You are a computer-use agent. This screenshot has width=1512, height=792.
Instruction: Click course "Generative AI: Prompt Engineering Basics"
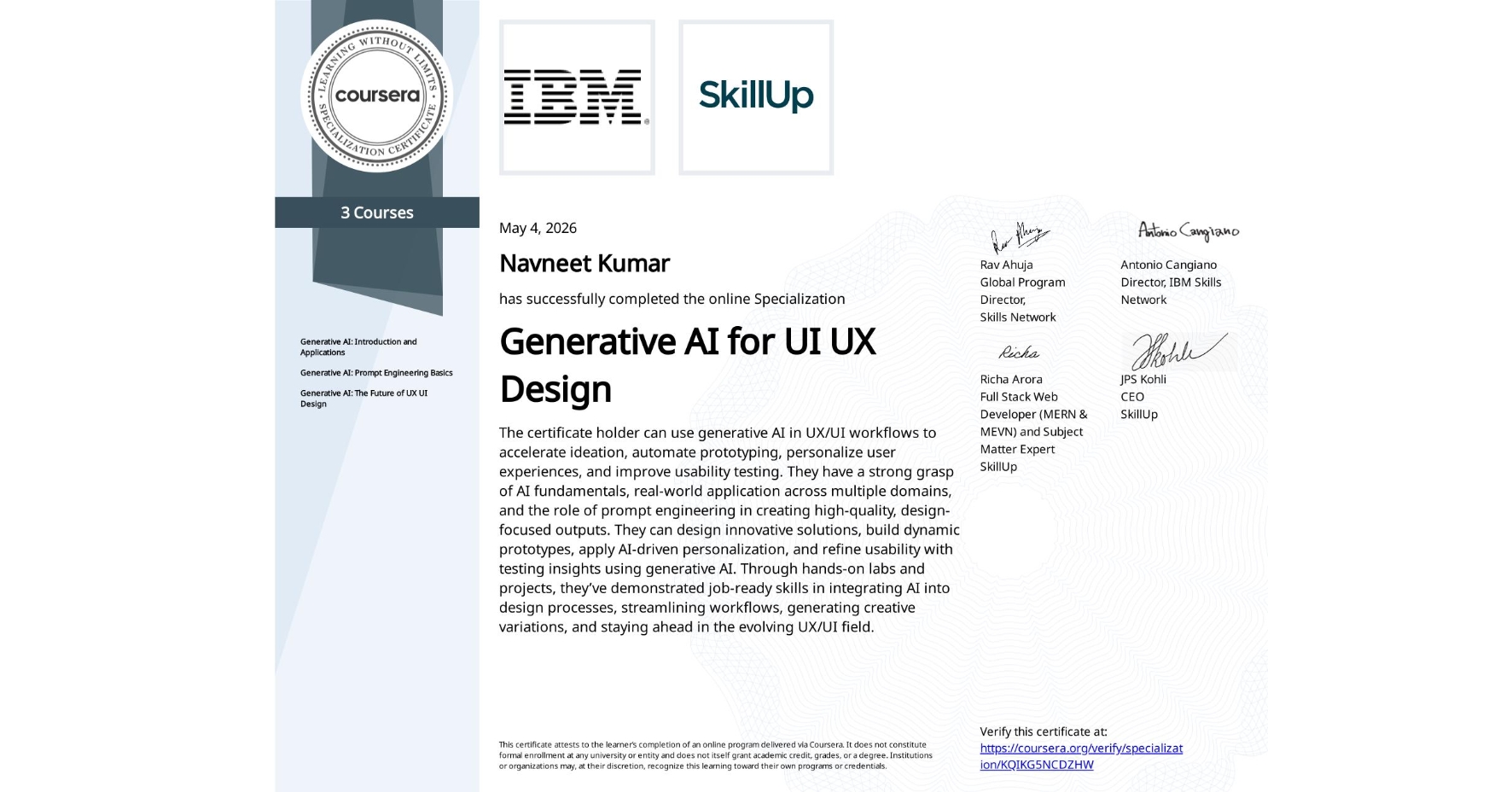pos(376,373)
